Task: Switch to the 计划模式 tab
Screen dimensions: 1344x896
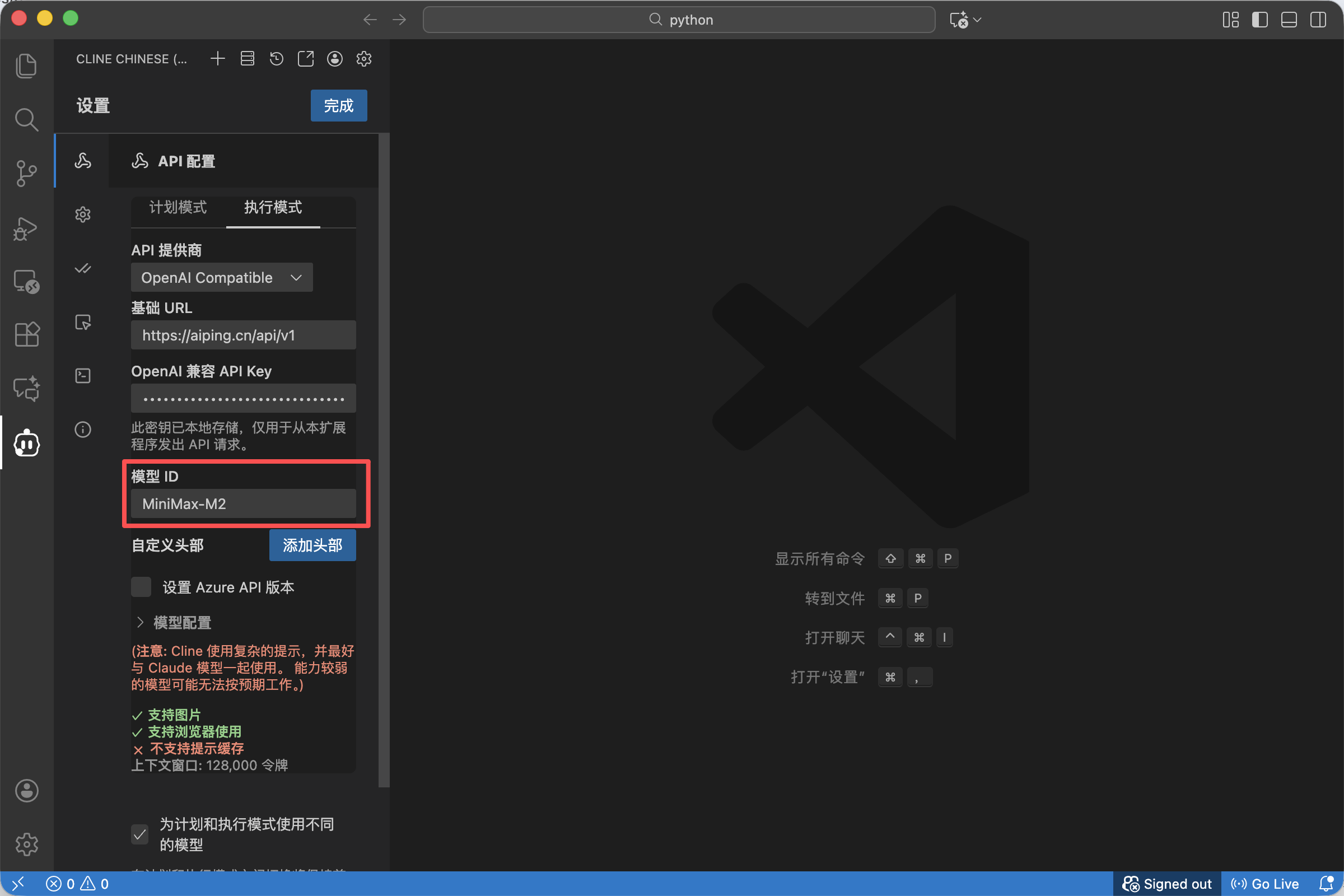Action: tap(178, 207)
